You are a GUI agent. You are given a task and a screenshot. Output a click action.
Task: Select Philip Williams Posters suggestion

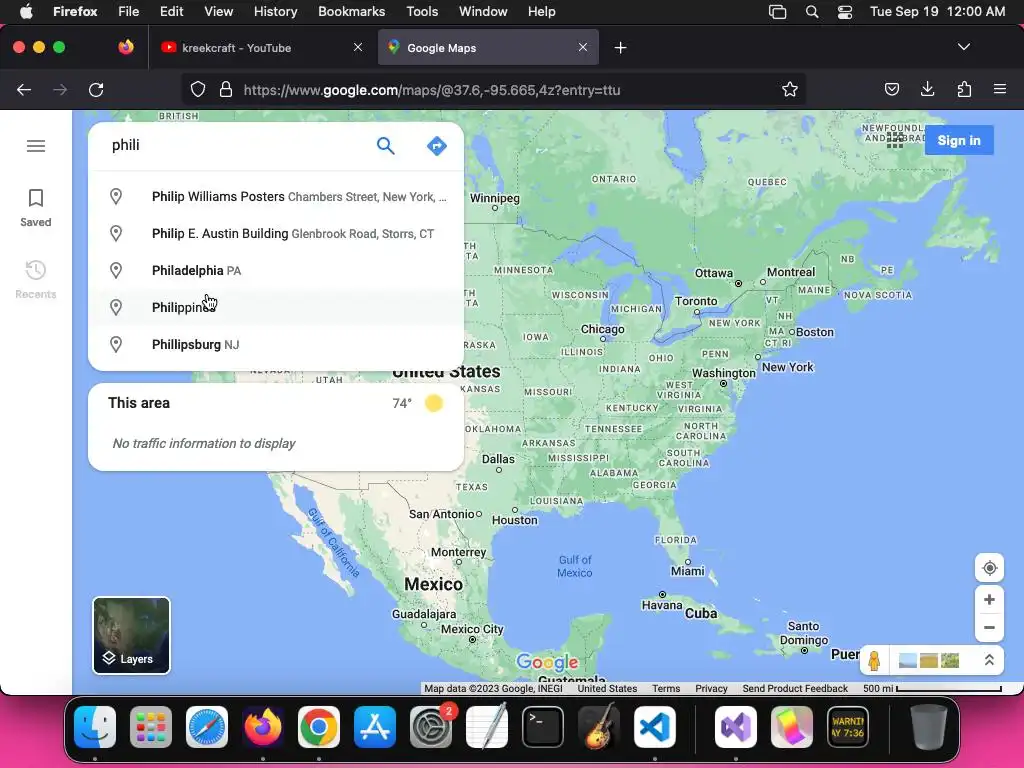pos(276,197)
